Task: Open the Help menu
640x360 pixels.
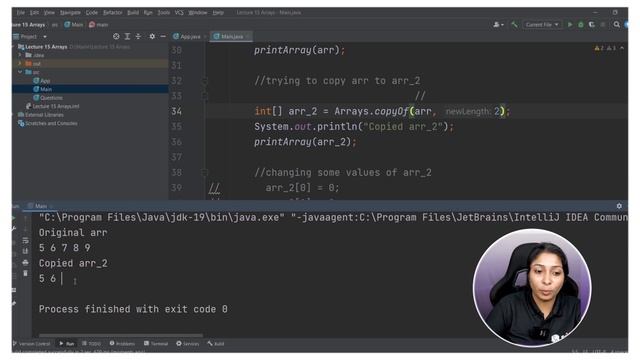Action: pos(218,13)
